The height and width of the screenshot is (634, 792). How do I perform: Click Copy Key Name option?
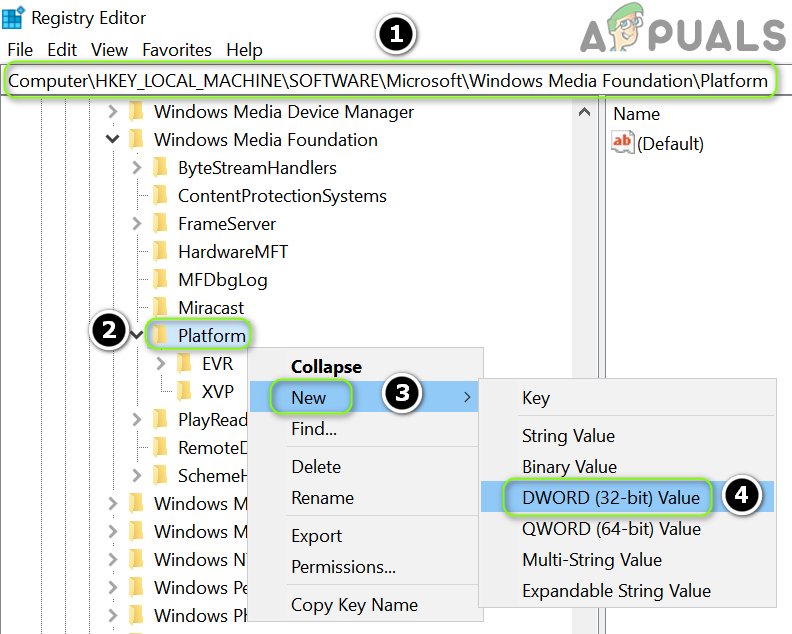(x=354, y=605)
